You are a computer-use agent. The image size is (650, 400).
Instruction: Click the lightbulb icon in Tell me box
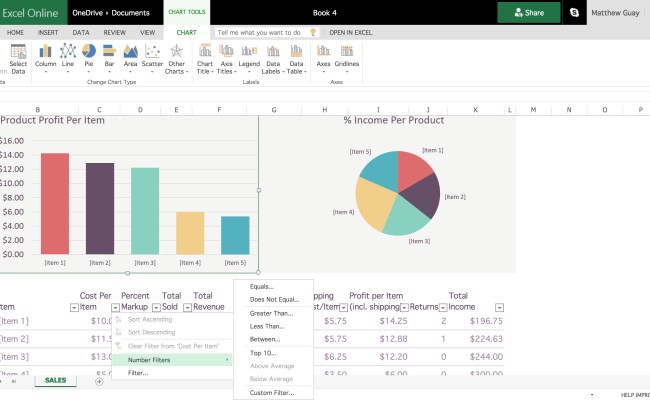pyautogui.click(x=313, y=32)
